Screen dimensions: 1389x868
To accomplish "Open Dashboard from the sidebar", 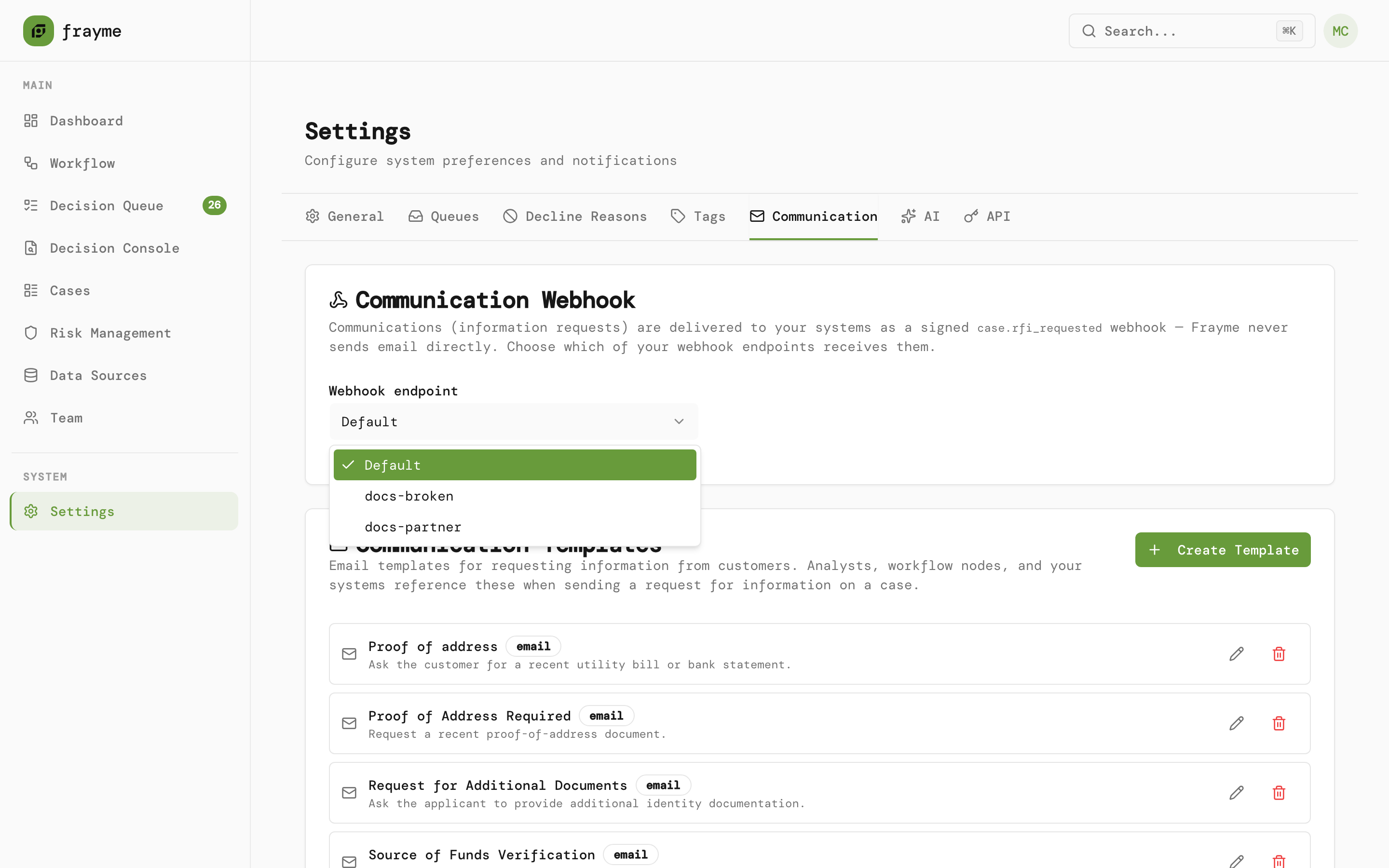I will point(124,121).
